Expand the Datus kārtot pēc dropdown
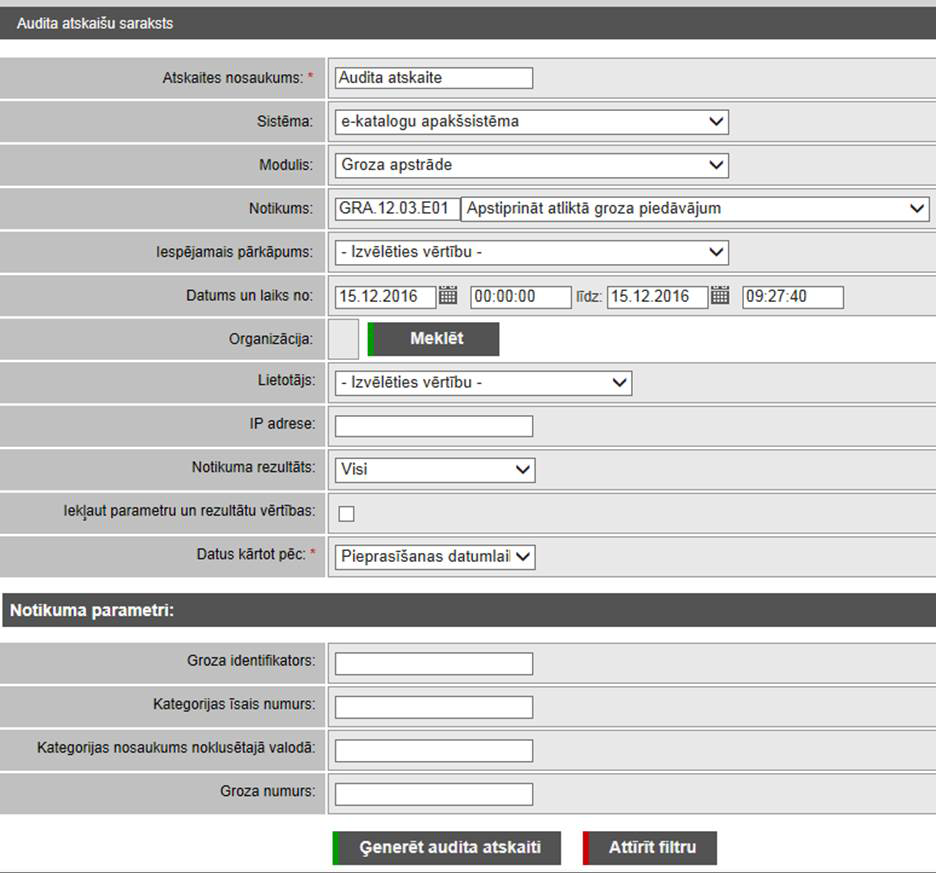This screenshot has height=873, width=936. point(435,557)
